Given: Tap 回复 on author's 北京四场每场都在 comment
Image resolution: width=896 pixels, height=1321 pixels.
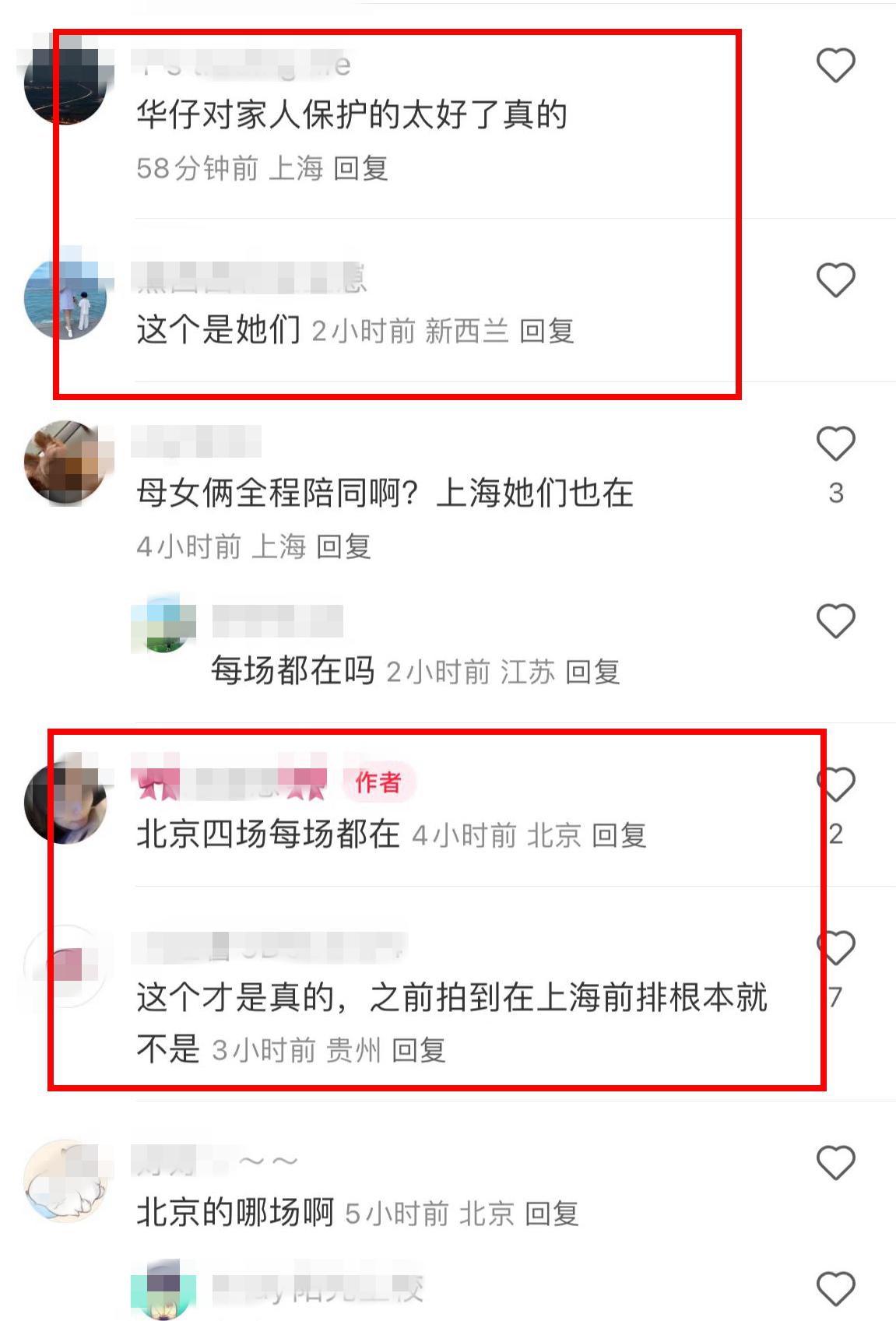Looking at the screenshot, I should tap(620, 835).
